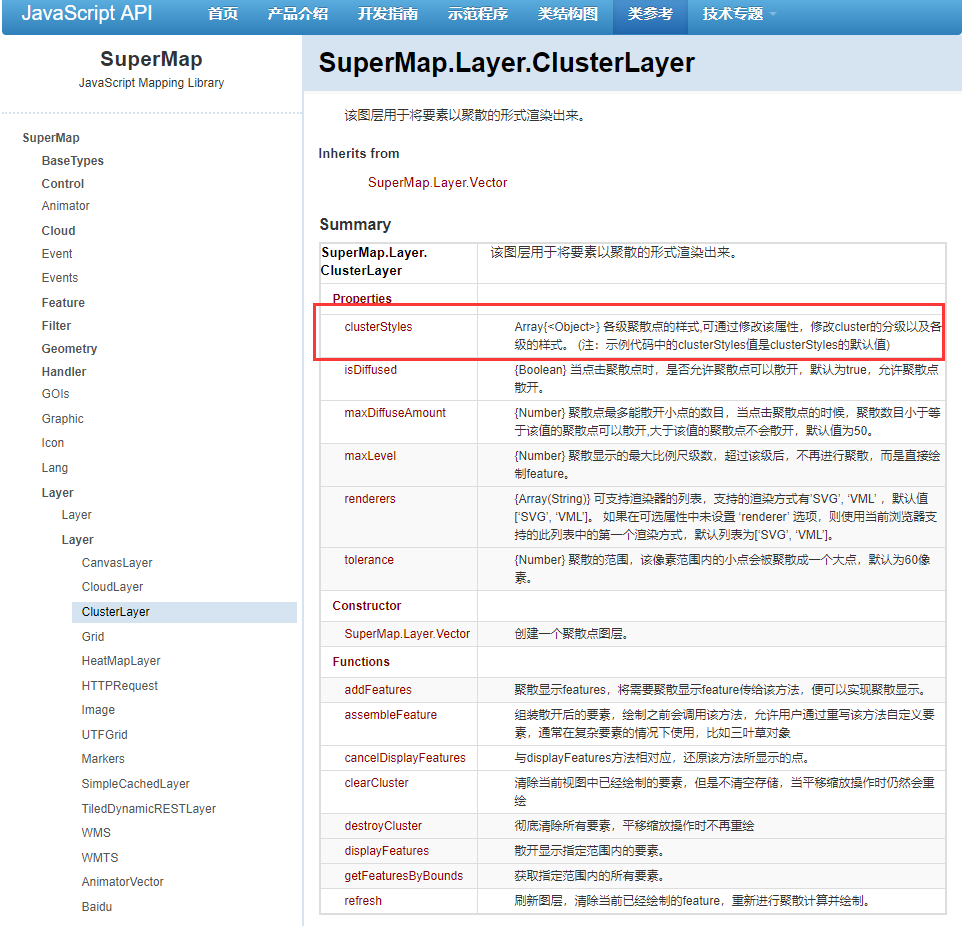Image resolution: width=962 pixels, height=926 pixels.
Task: Open HTTPRequest in the sidebar
Action: (x=120, y=685)
